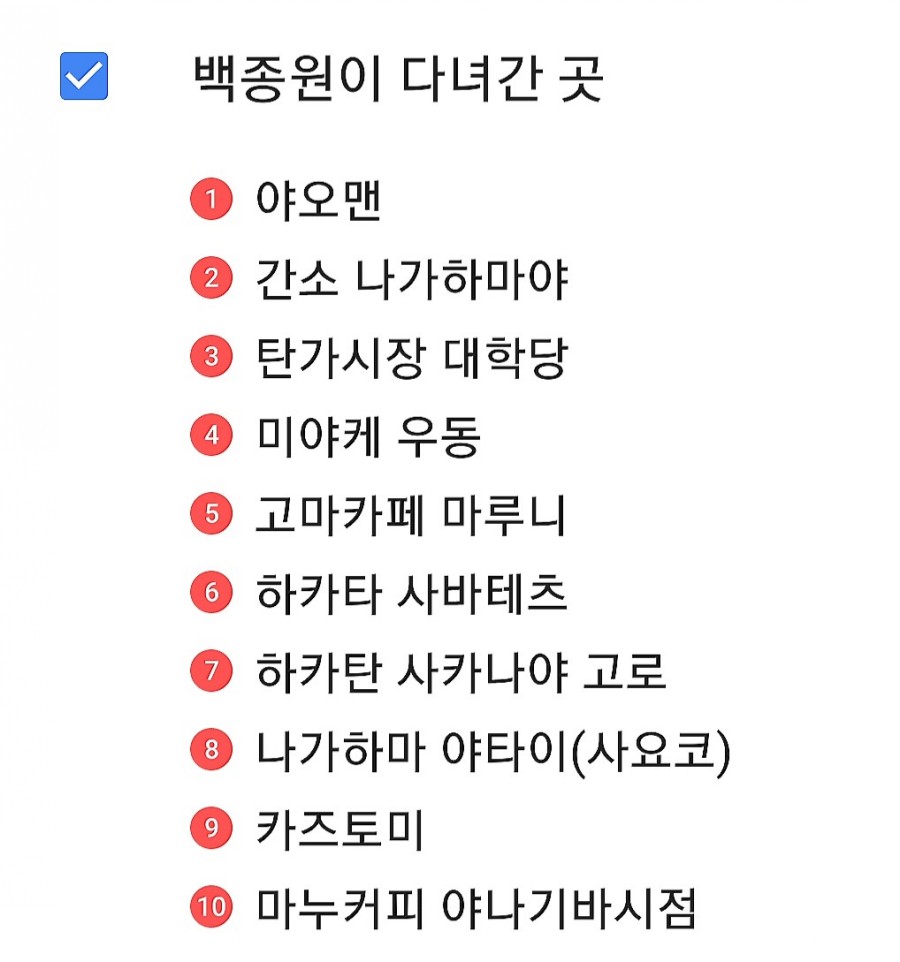
Task: Click the red number 6 marker
Action: tap(211, 591)
